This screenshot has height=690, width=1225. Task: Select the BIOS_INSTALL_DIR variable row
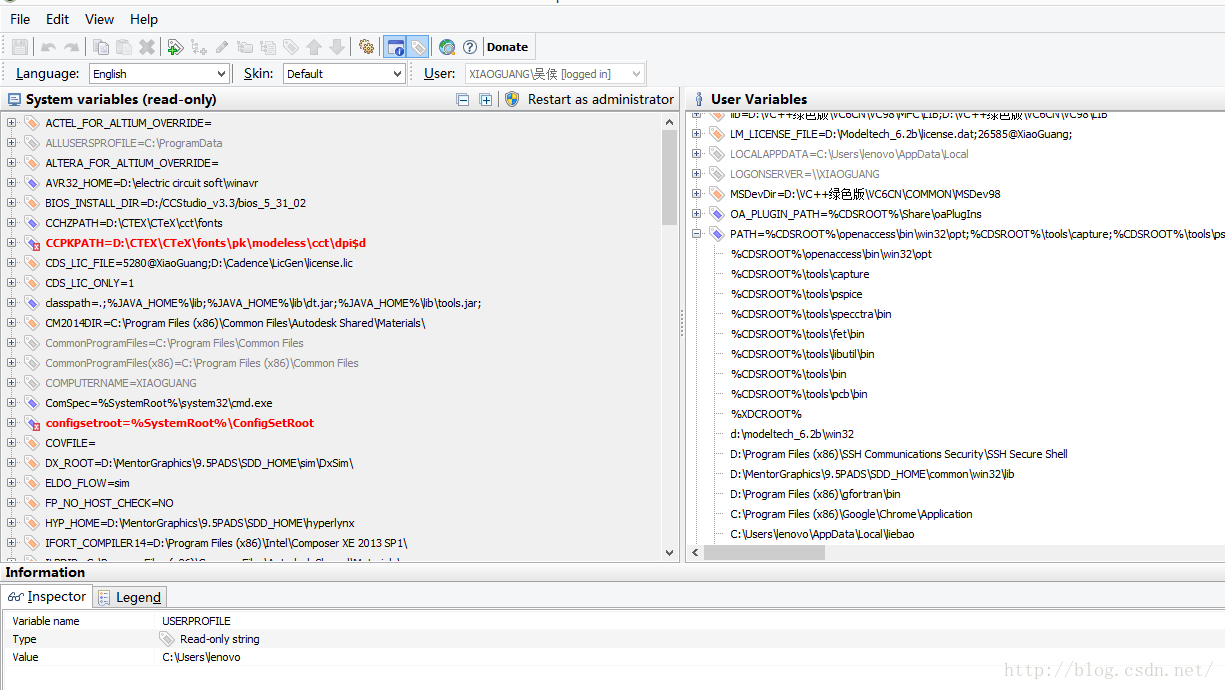176,203
